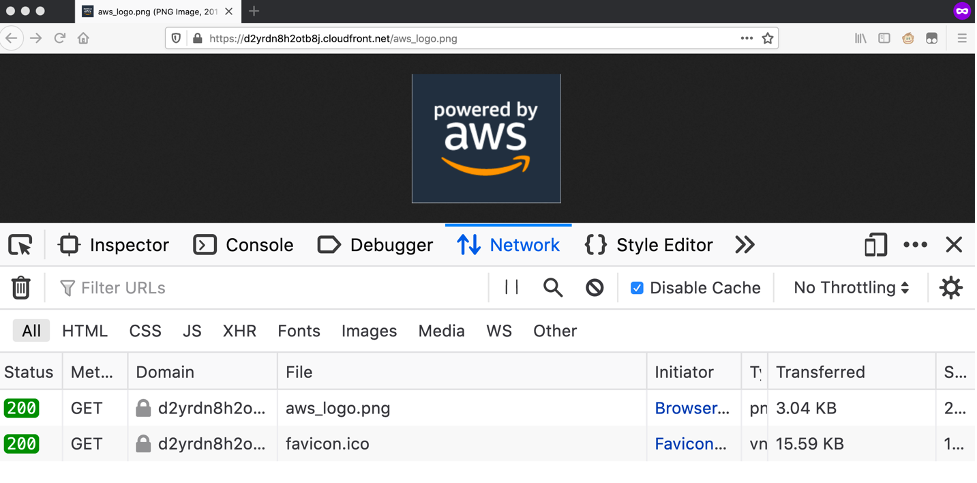Expand more devtools tabs chevron
The height and width of the screenshot is (483, 977).
[x=744, y=245]
